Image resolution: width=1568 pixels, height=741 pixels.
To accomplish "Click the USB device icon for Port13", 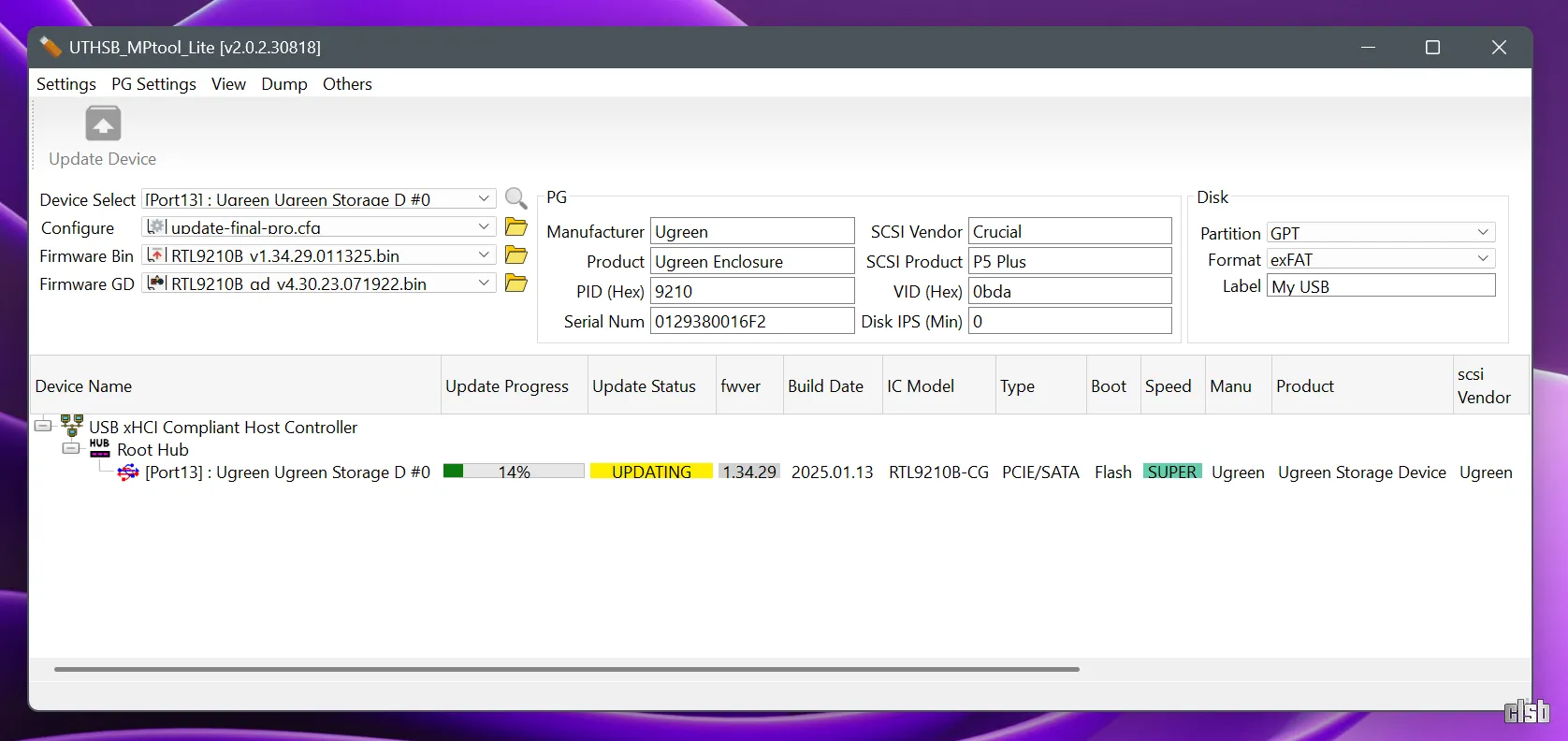I will 128,472.
